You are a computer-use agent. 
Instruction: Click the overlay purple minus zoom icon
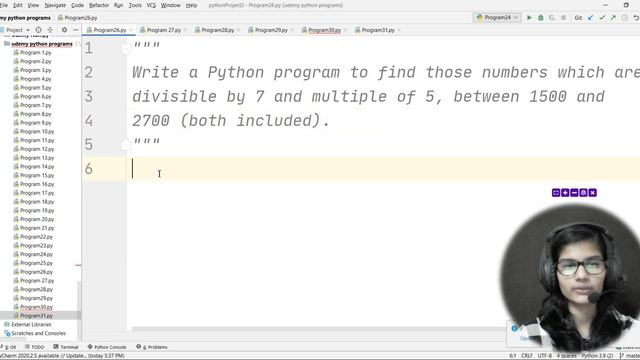point(574,193)
